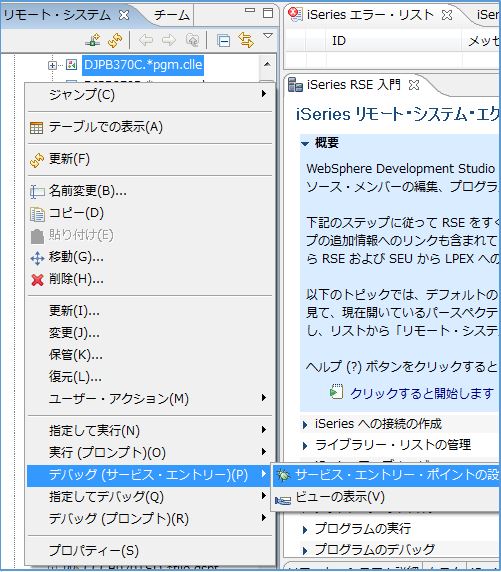501x572 pixels.
Task: Collapse the 概要 section
Action: click(x=305, y=144)
